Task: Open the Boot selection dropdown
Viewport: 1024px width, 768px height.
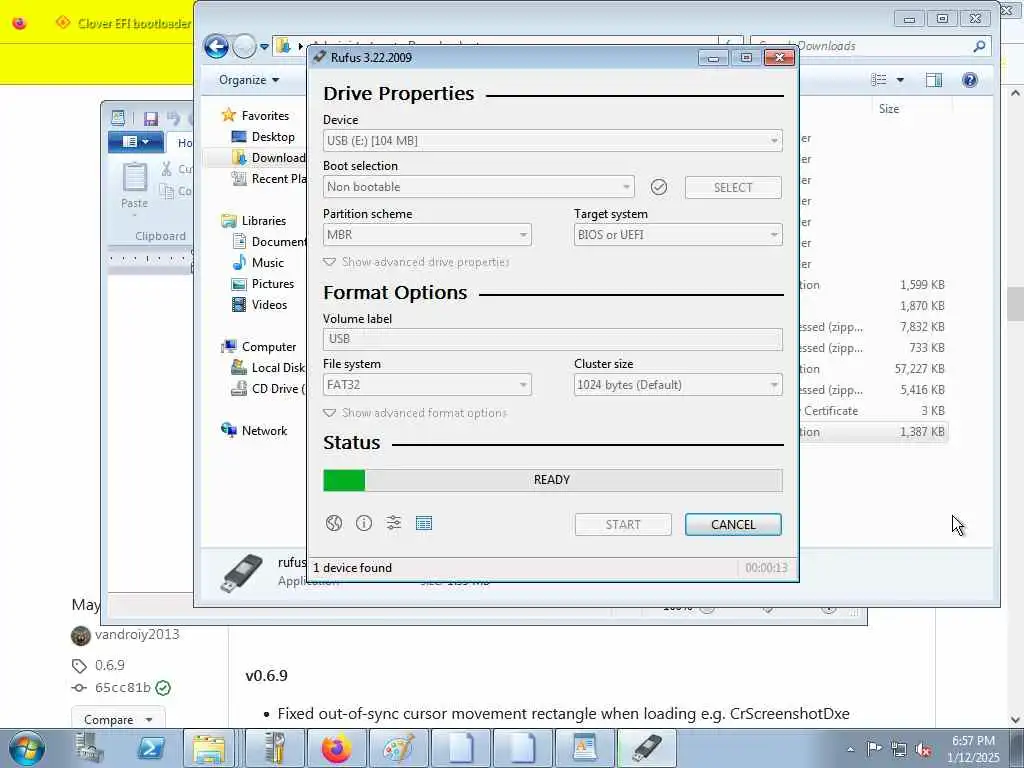Action: pos(478,187)
